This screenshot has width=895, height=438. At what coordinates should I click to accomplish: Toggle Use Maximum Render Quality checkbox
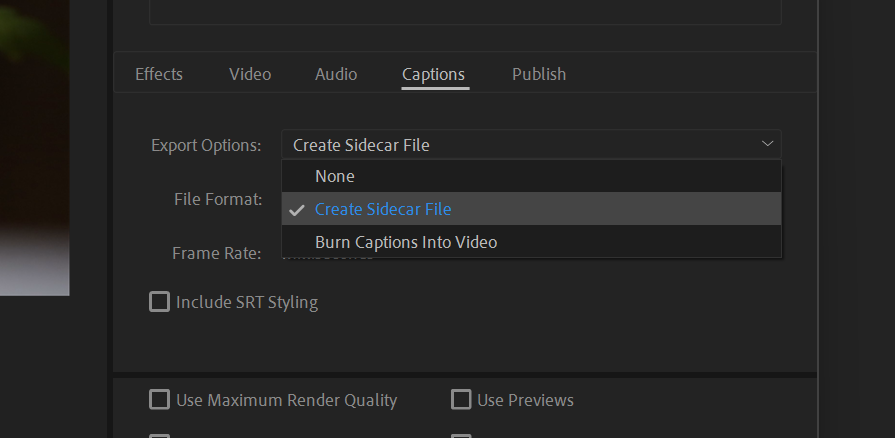159,400
